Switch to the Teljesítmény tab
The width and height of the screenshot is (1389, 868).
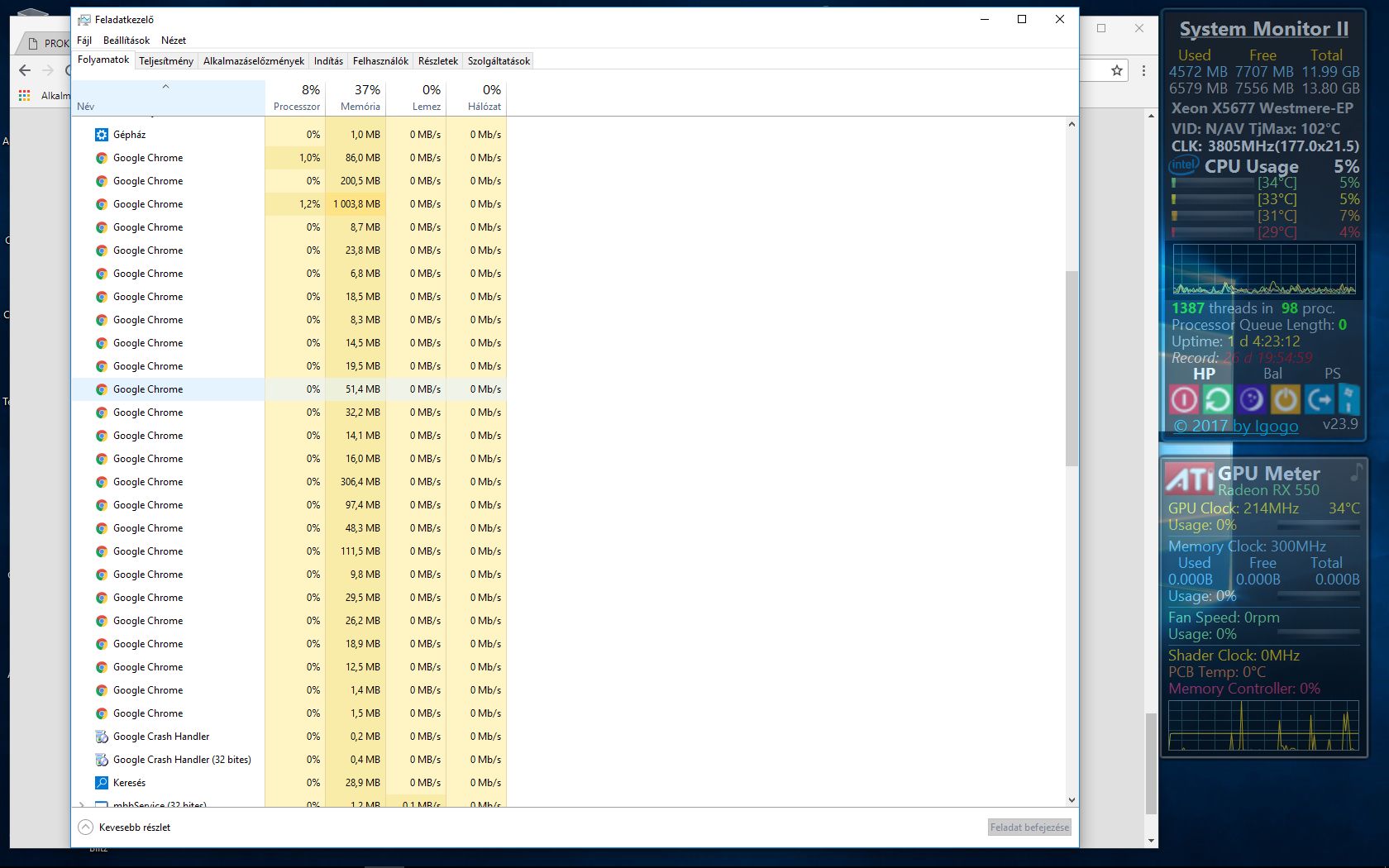pos(166,61)
